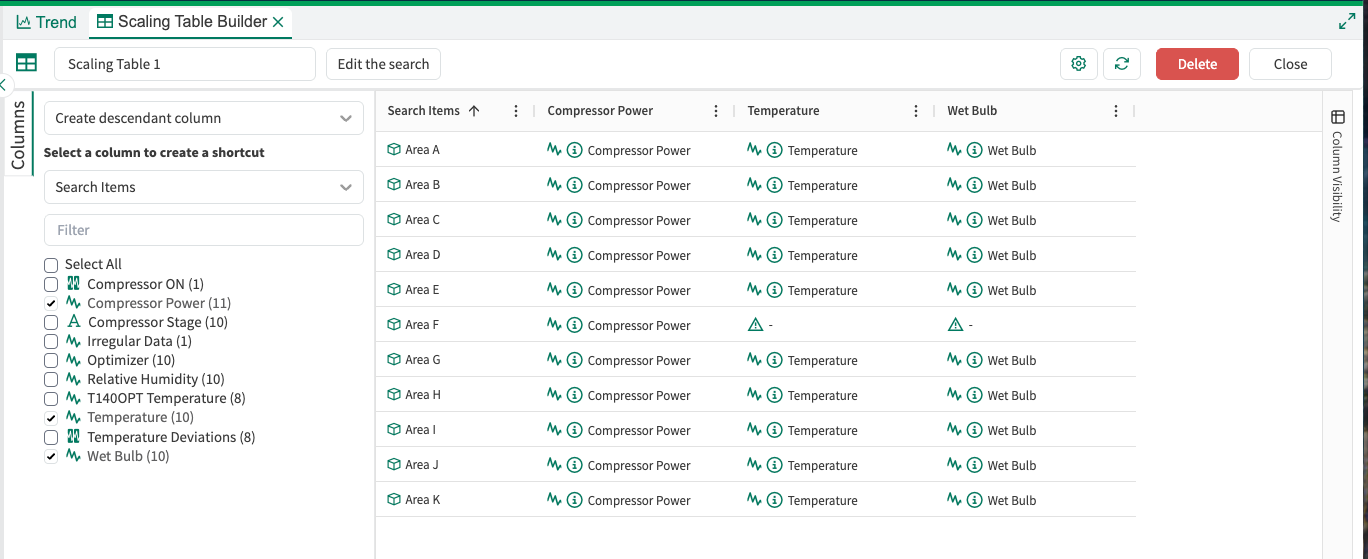Collapse the Columns side panel arrow

click(4, 85)
